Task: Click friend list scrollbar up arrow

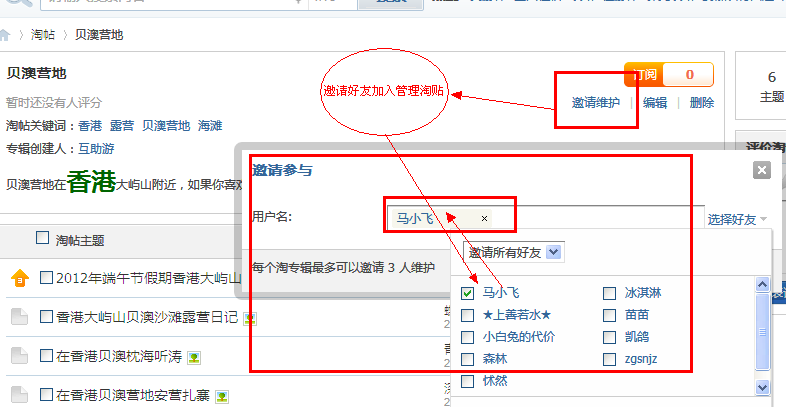Action: tap(762, 285)
